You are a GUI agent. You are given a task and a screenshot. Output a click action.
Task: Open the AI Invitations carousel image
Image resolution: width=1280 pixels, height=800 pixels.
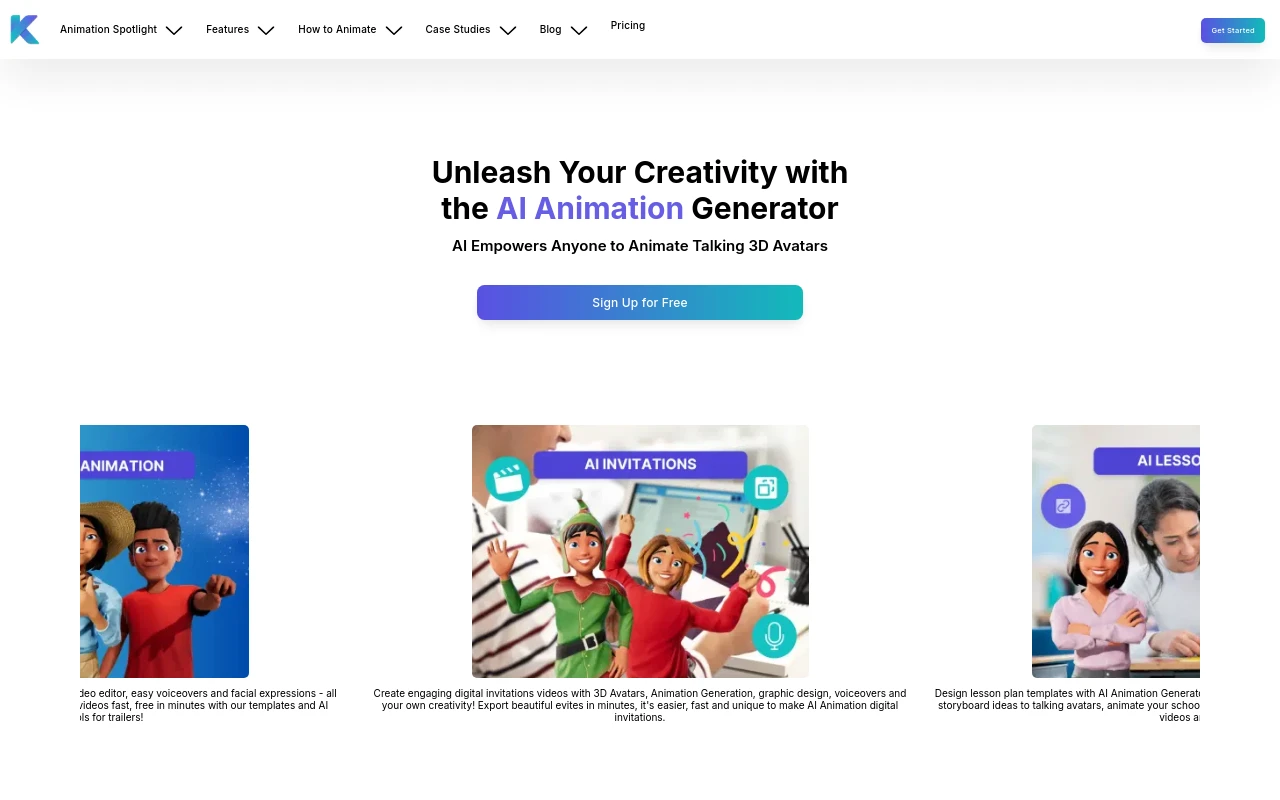tap(640, 552)
